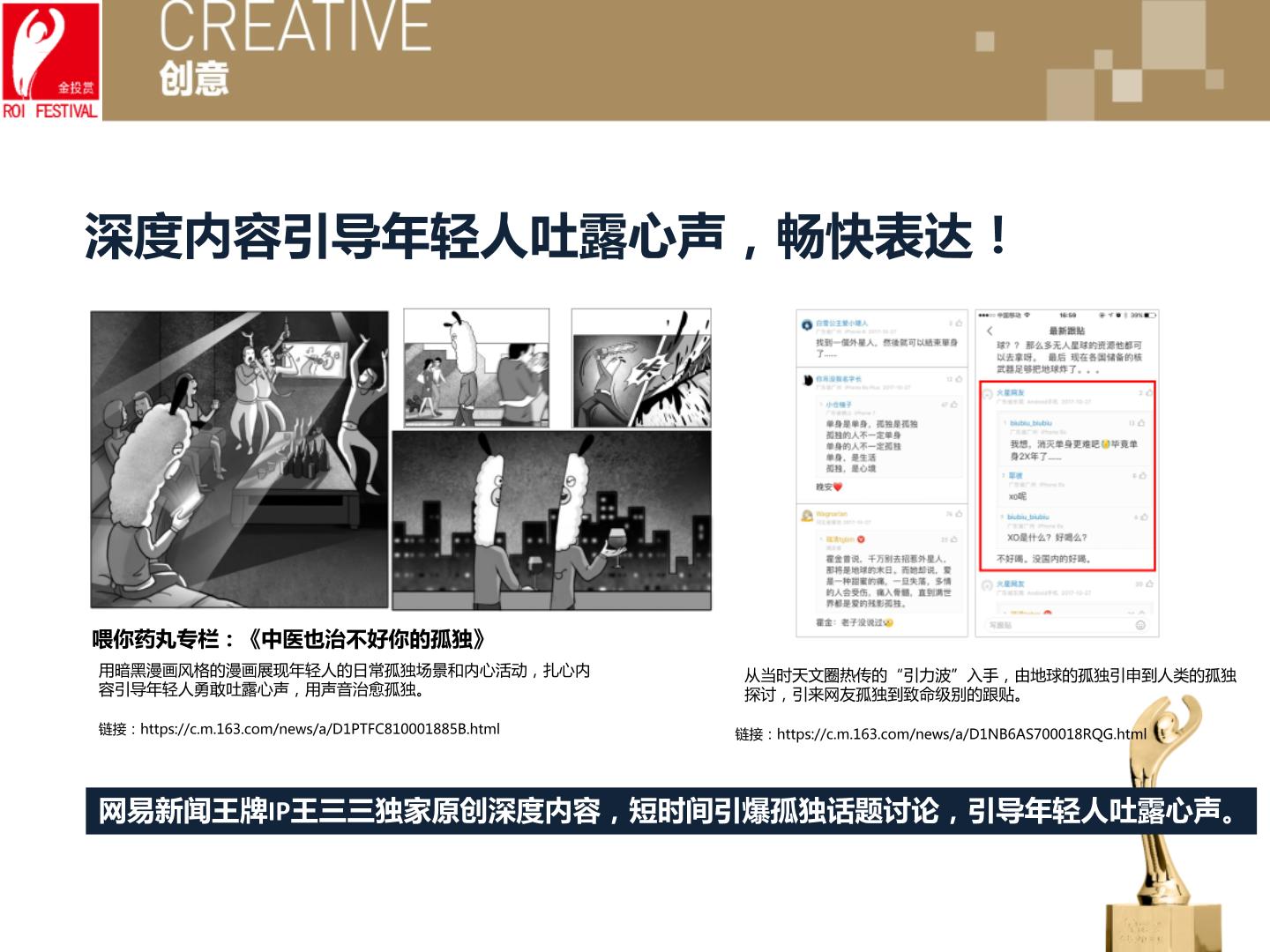Tap black avatar above 小仓幢子 reply

point(807,380)
